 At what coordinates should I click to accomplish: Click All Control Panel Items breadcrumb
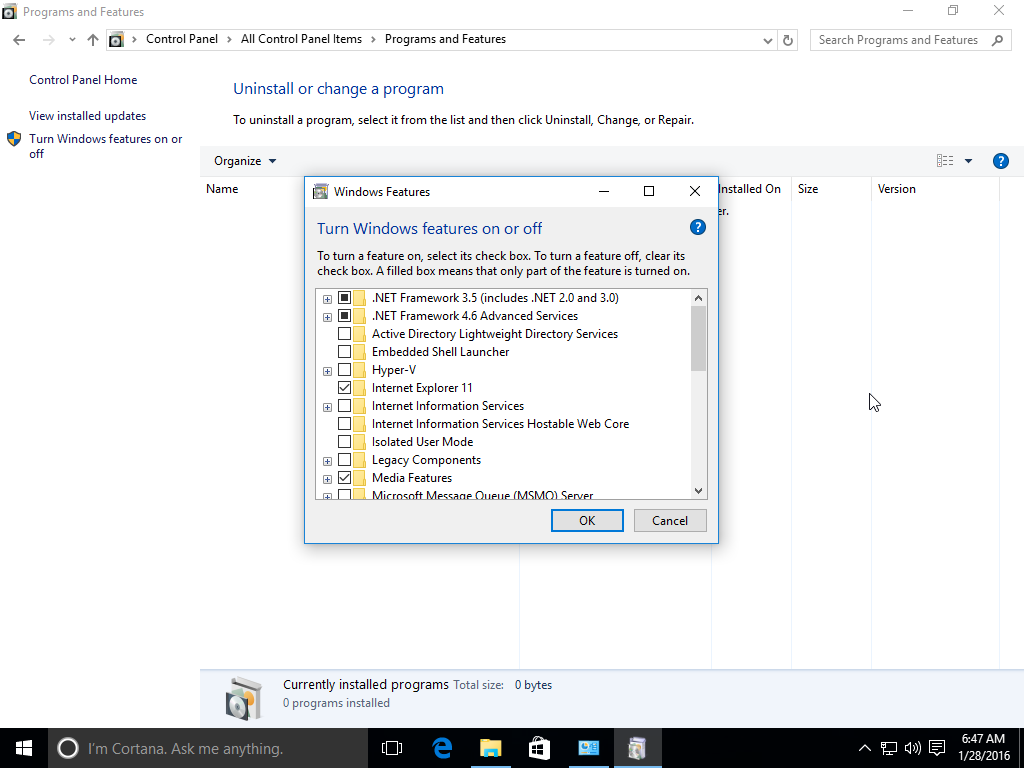click(x=301, y=39)
